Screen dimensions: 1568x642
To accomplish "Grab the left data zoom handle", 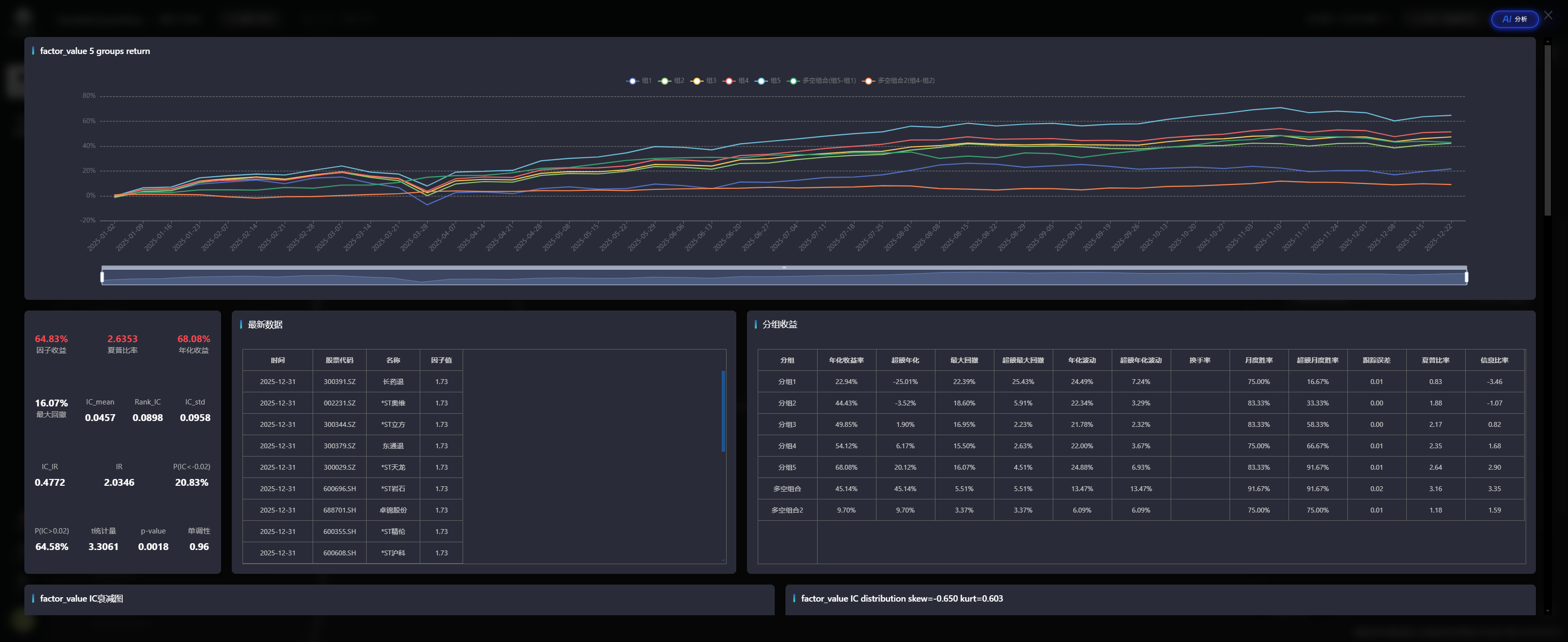I will (x=102, y=277).
